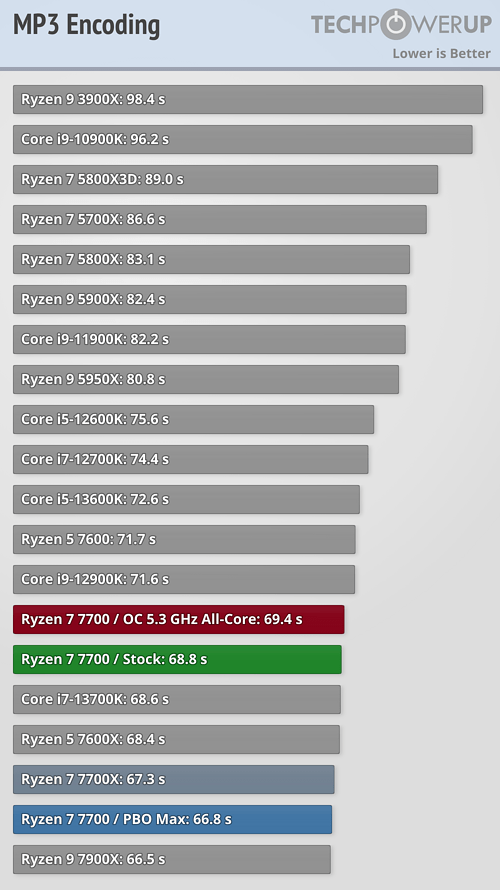Click the red Ryzen 7 7700 OC 5.3 GHz bar

pos(179,619)
